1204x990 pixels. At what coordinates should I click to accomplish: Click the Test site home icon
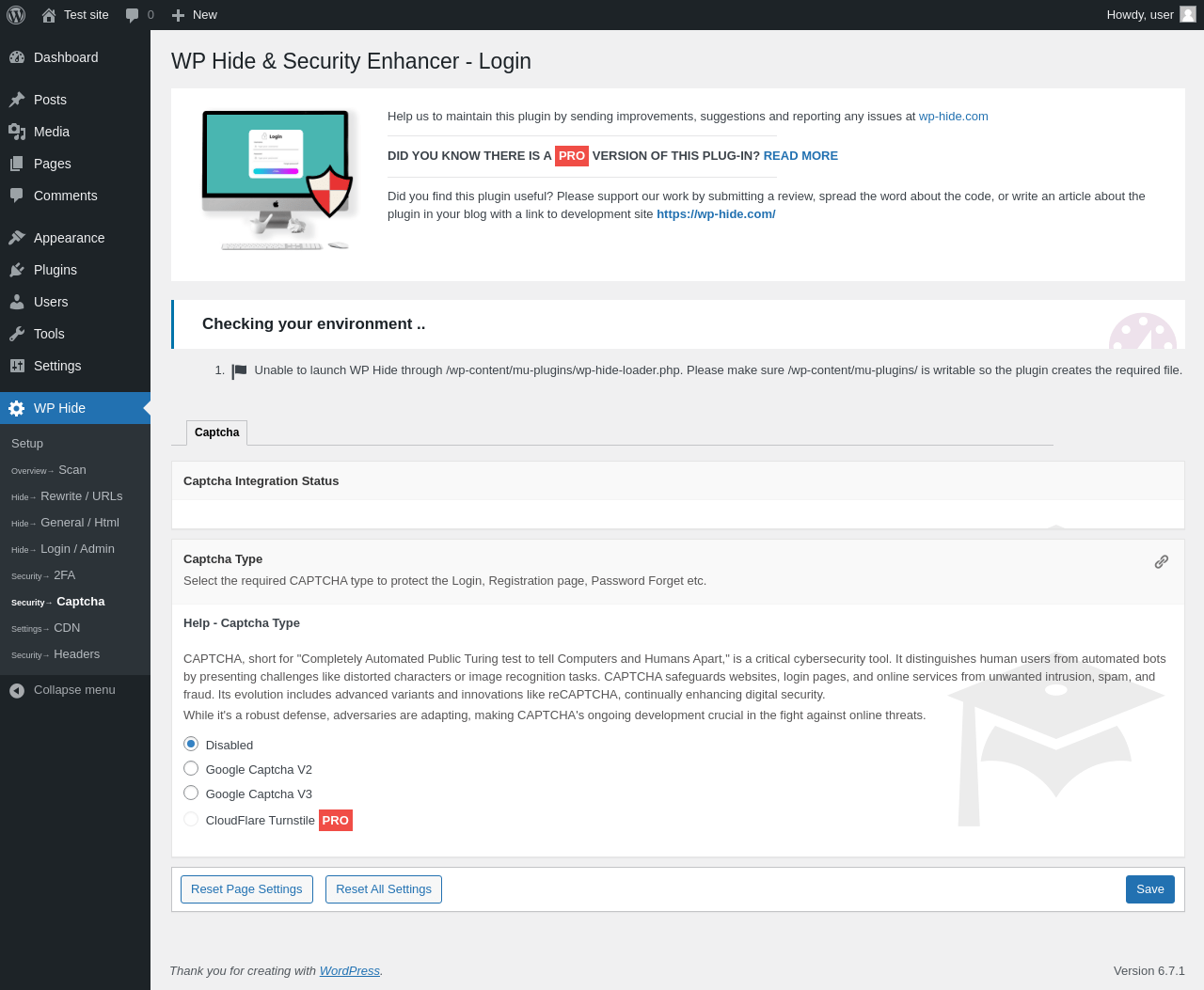pos(49,15)
